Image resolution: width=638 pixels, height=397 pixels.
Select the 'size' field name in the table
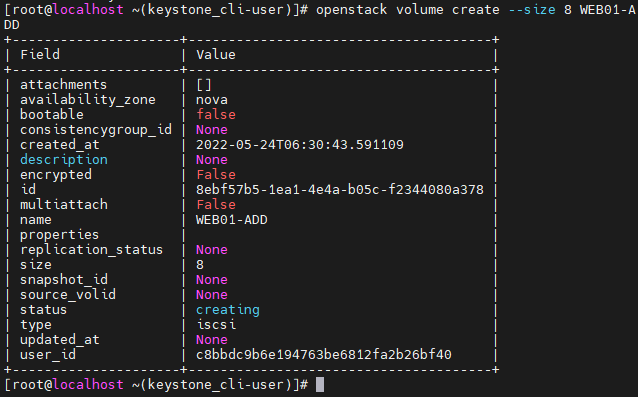tap(36, 265)
